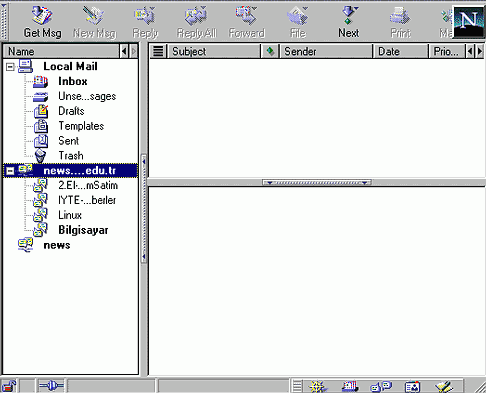Select the news....edu.tr news server
Image resolution: width=486 pixels, height=393 pixels.
coord(70,171)
